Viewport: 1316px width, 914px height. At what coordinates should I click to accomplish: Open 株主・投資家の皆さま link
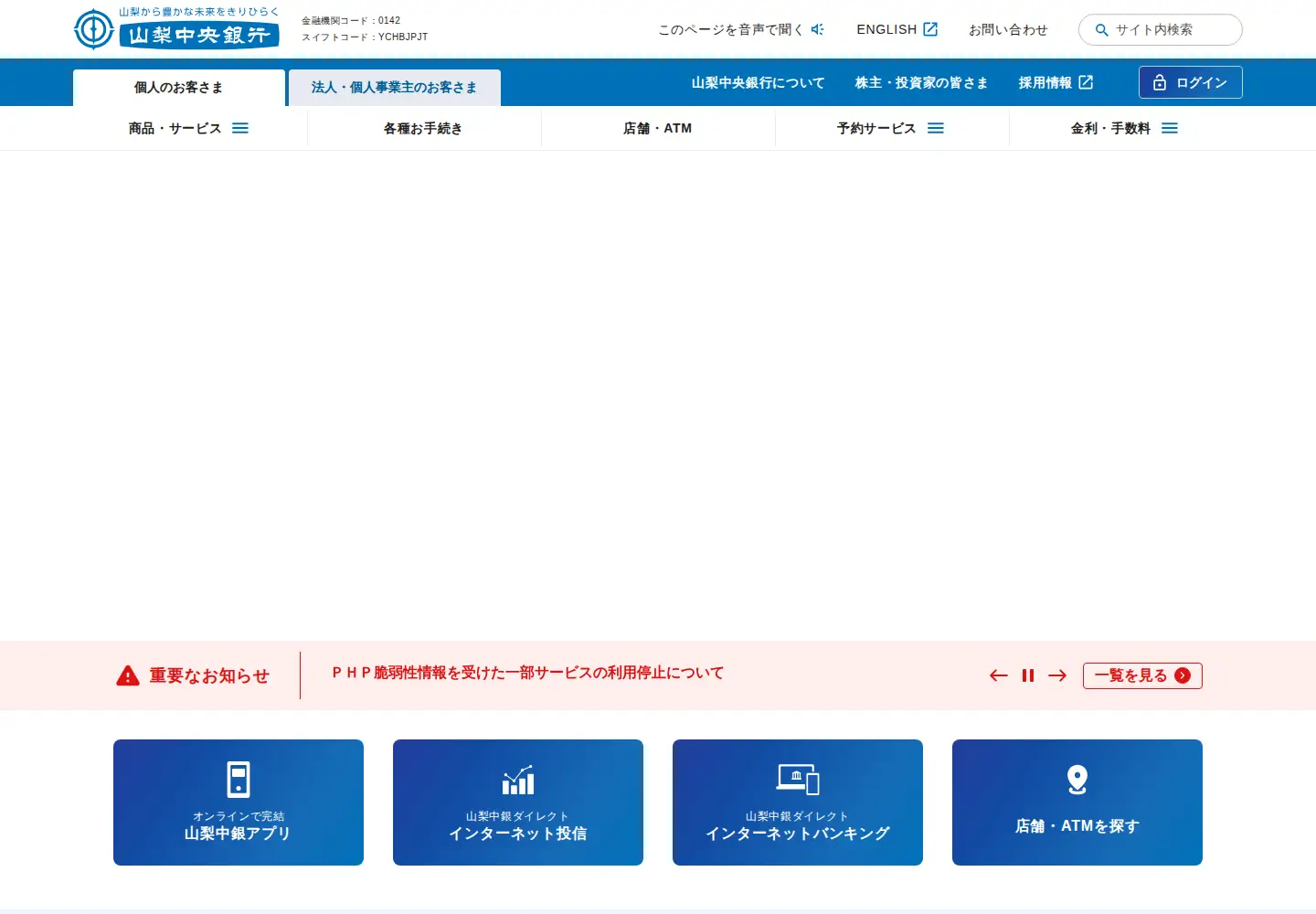click(922, 82)
